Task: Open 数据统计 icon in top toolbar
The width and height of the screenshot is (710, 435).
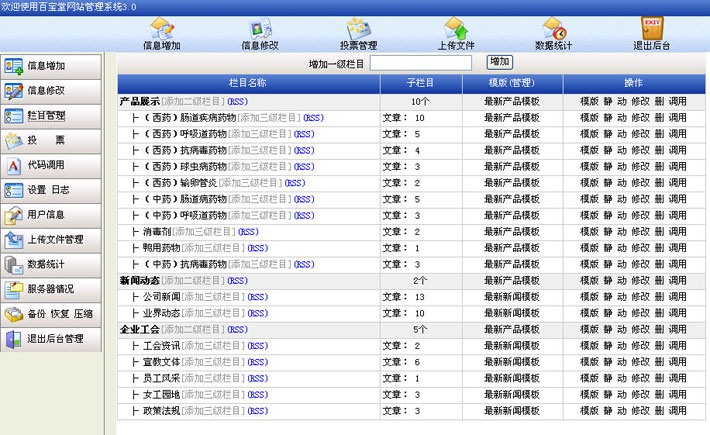Action: tap(554, 29)
